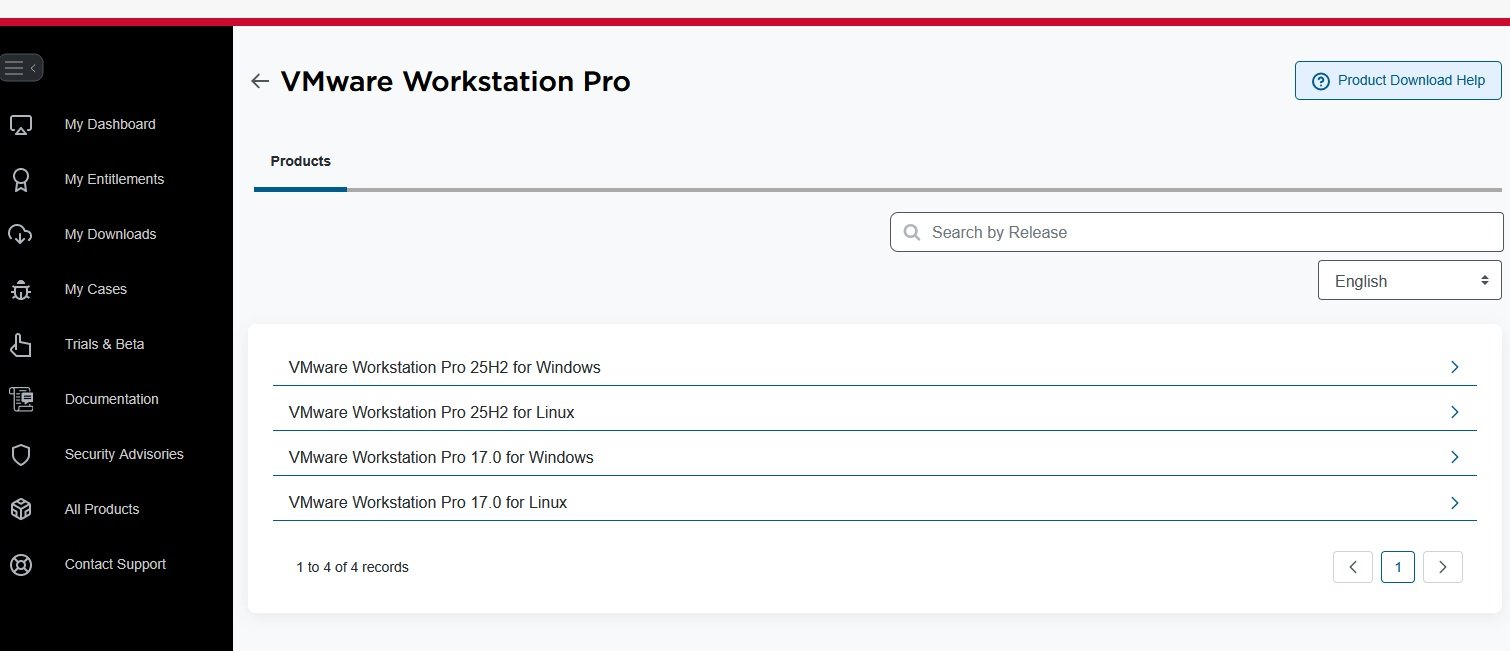
Task: Click the Search by Release field
Action: point(1196,232)
